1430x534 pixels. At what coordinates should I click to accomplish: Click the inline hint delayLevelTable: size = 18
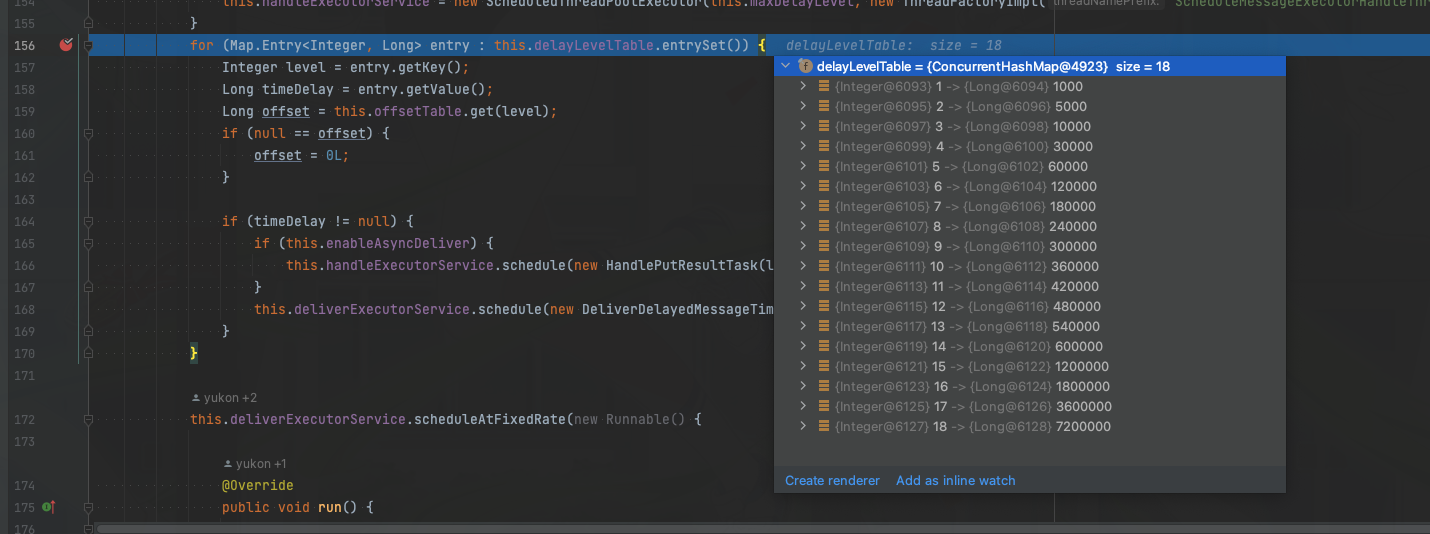pyautogui.click(x=894, y=46)
